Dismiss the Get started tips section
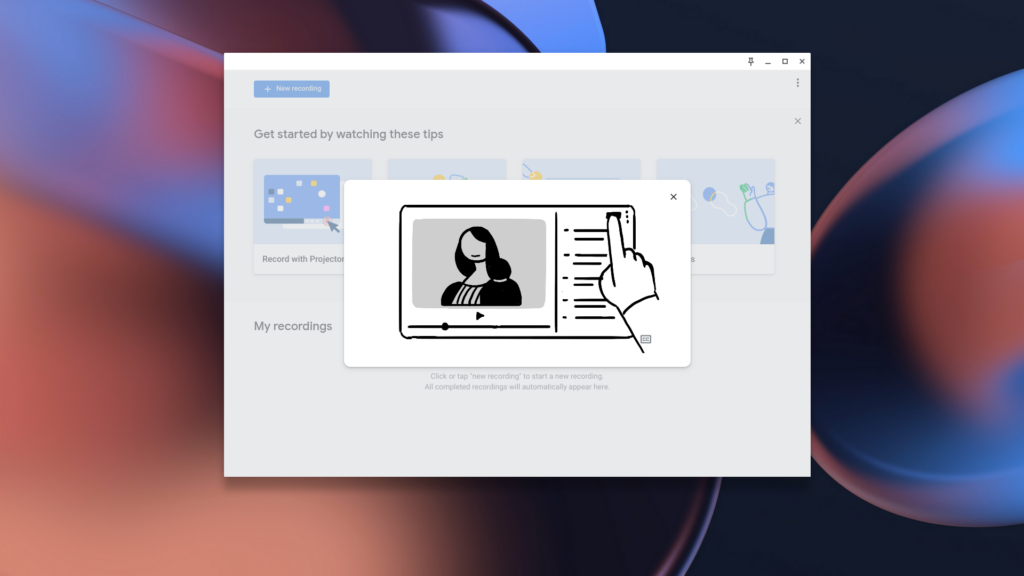The height and width of the screenshot is (576, 1024). (x=797, y=121)
